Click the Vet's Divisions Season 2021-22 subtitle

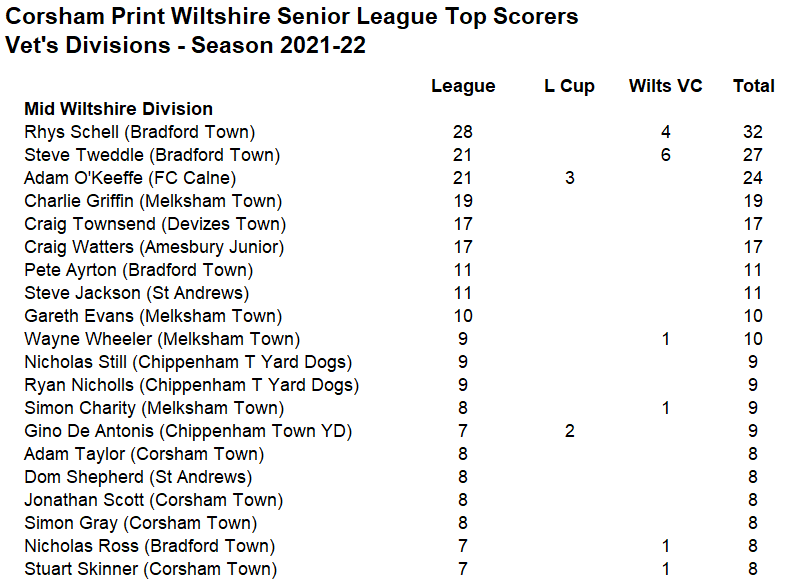(x=185, y=46)
